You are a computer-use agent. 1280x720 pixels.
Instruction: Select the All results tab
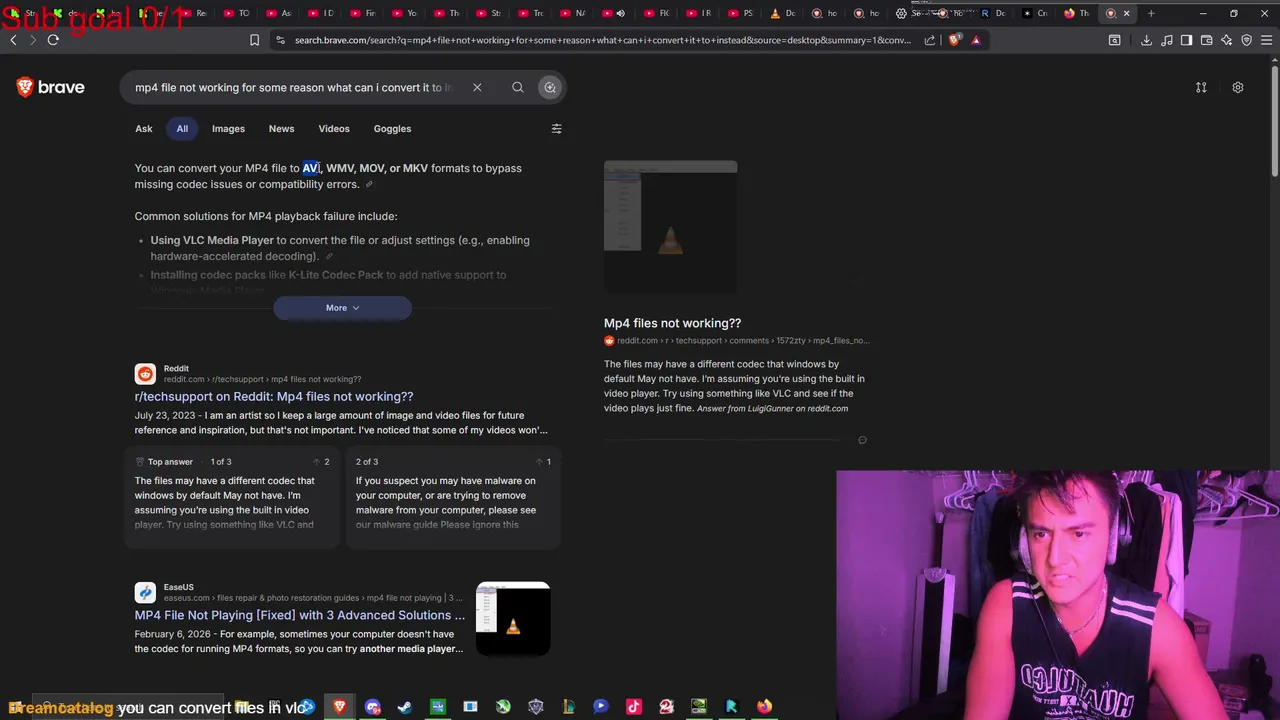(x=182, y=128)
